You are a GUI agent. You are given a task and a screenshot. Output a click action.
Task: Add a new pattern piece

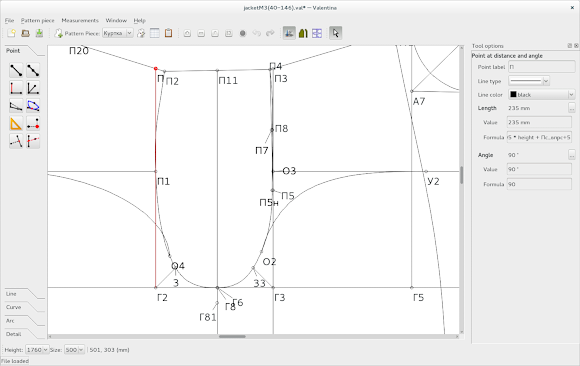(58, 33)
